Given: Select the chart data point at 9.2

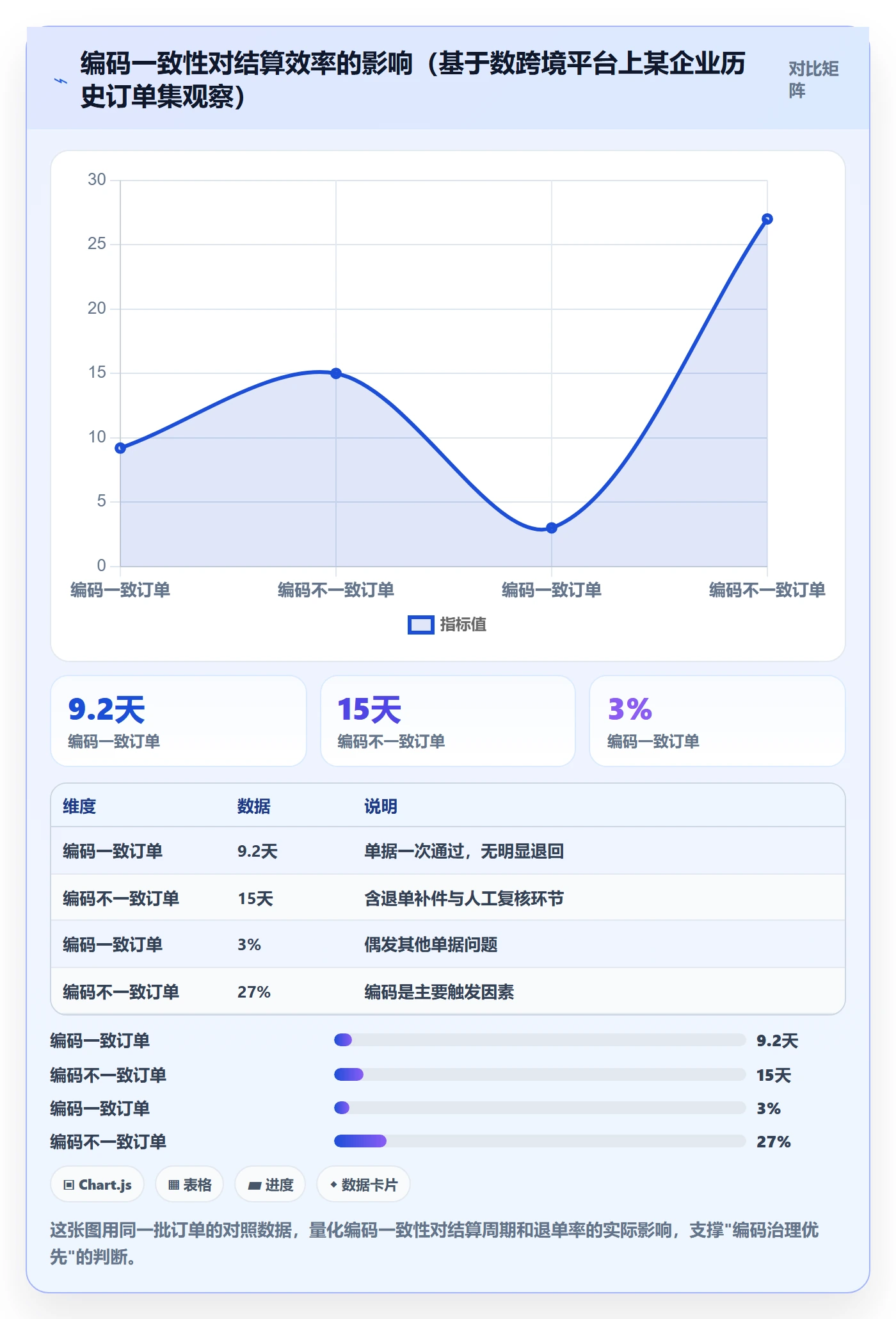Looking at the screenshot, I should [120, 448].
